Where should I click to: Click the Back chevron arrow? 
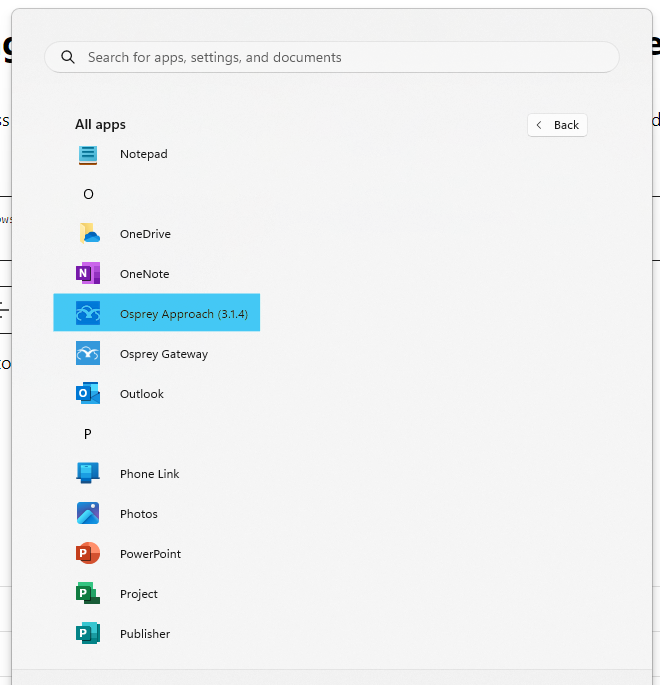(539, 125)
